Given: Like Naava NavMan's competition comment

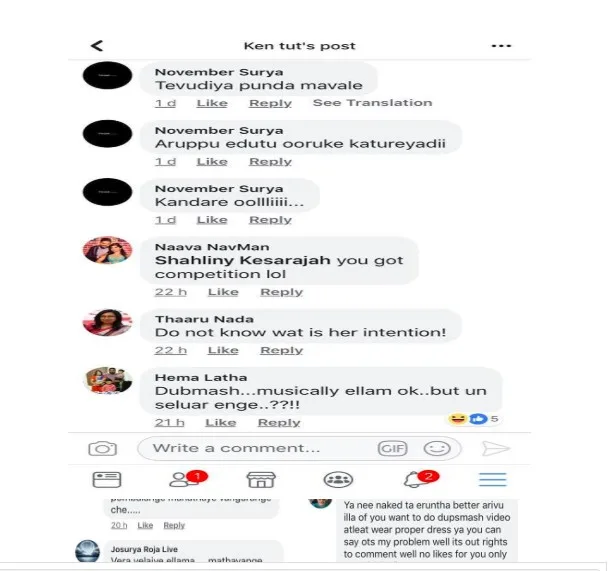Looking at the screenshot, I should tap(223, 292).
